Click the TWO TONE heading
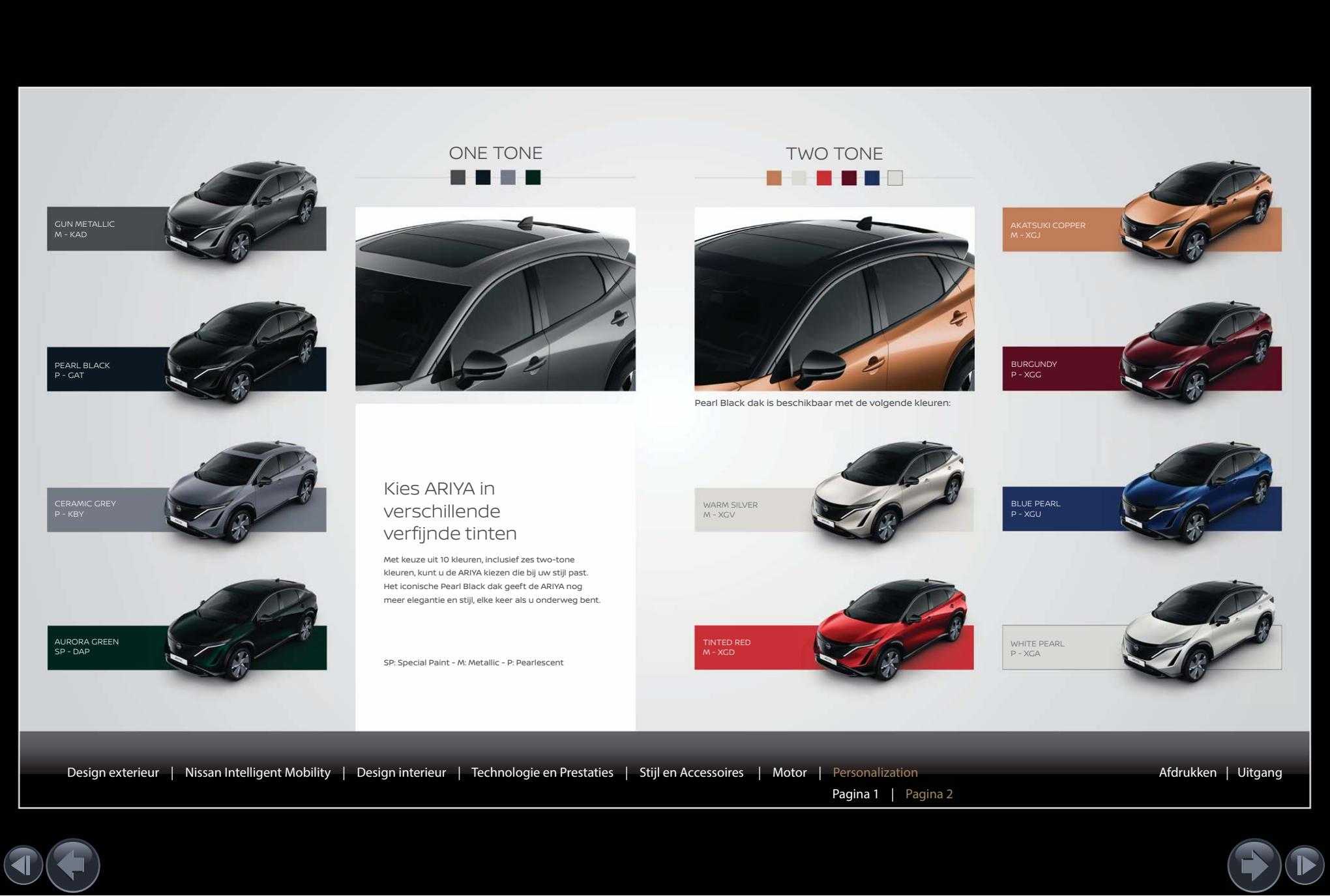The height and width of the screenshot is (896, 1330). tap(835, 154)
